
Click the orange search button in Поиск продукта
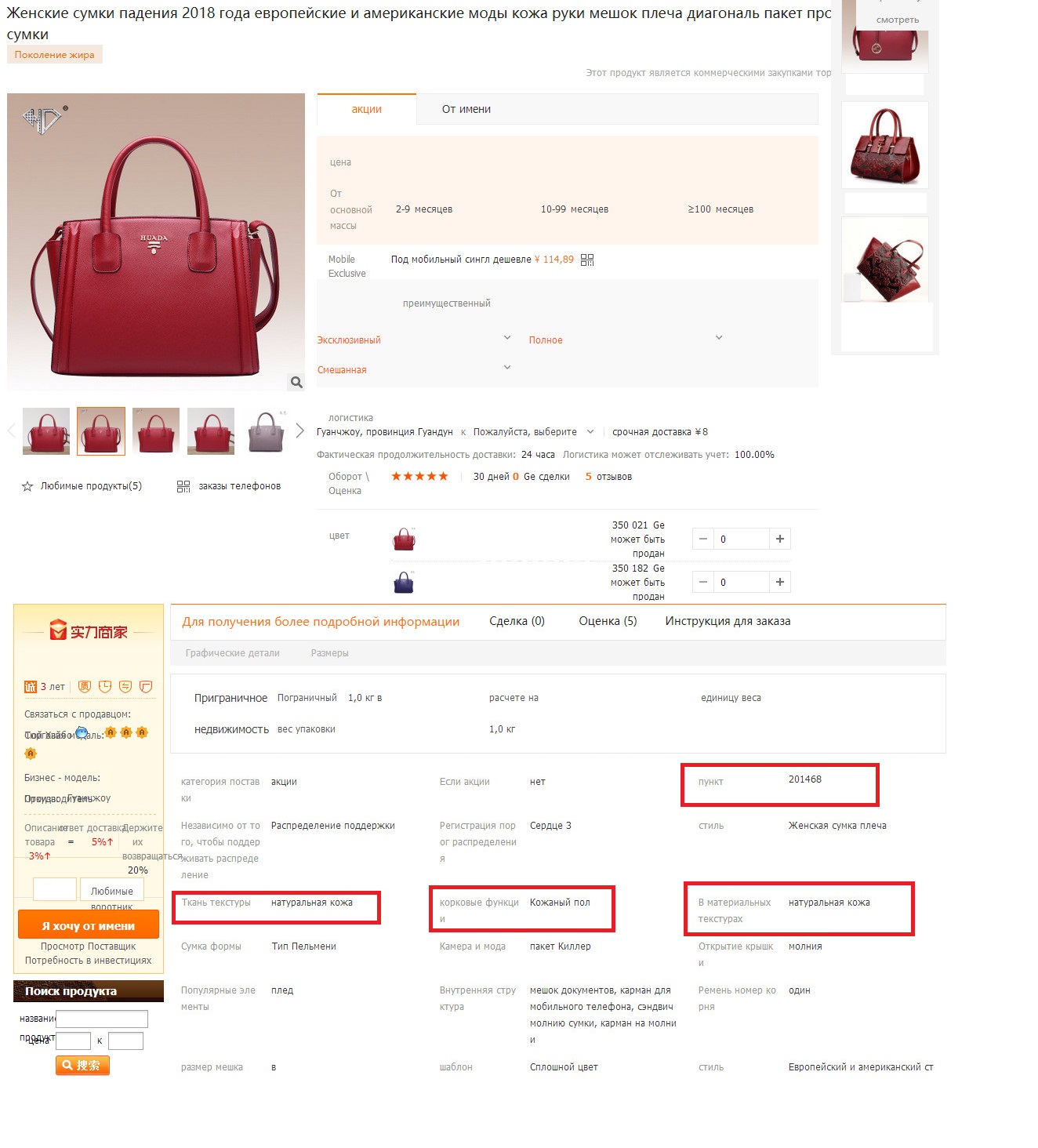tap(82, 1065)
